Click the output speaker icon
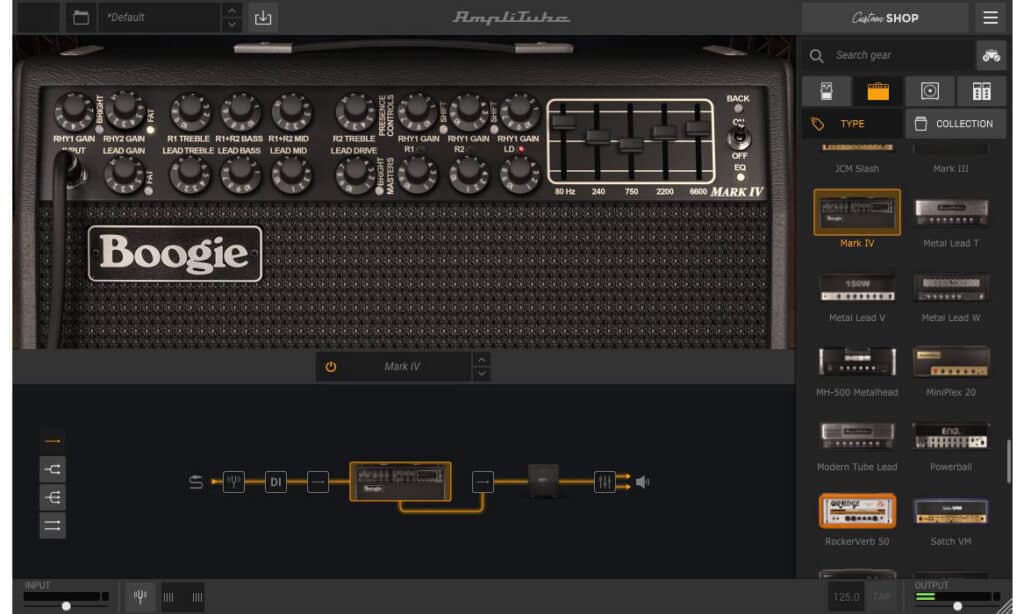 coord(643,482)
